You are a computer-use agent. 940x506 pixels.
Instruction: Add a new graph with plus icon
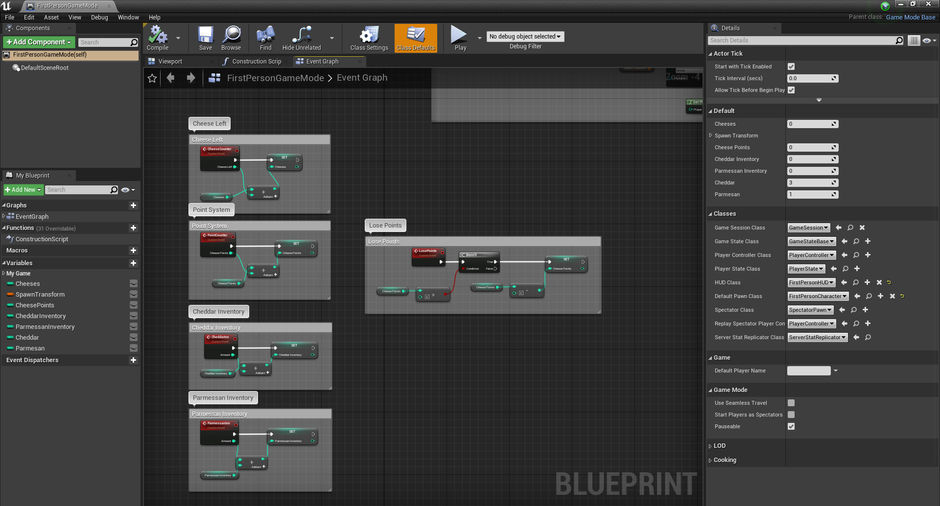coord(133,205)
